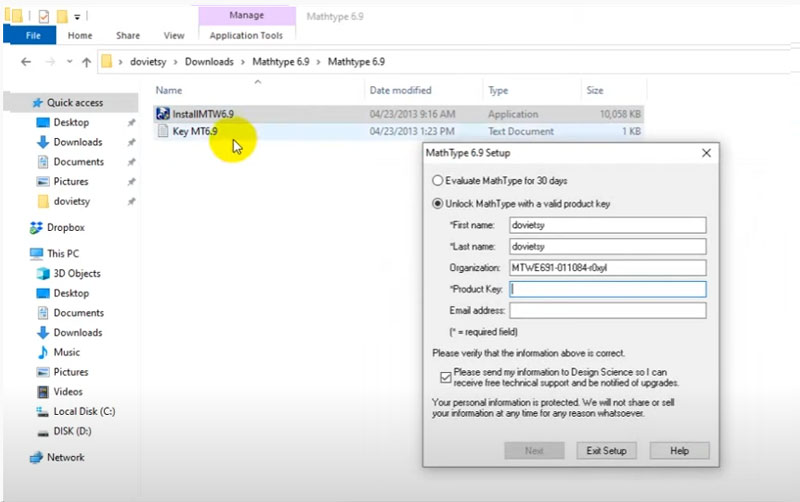The image size is (800, 502).
Task: Click the Properties quick access toolbar icon
Action: click(x=44, y=16)
